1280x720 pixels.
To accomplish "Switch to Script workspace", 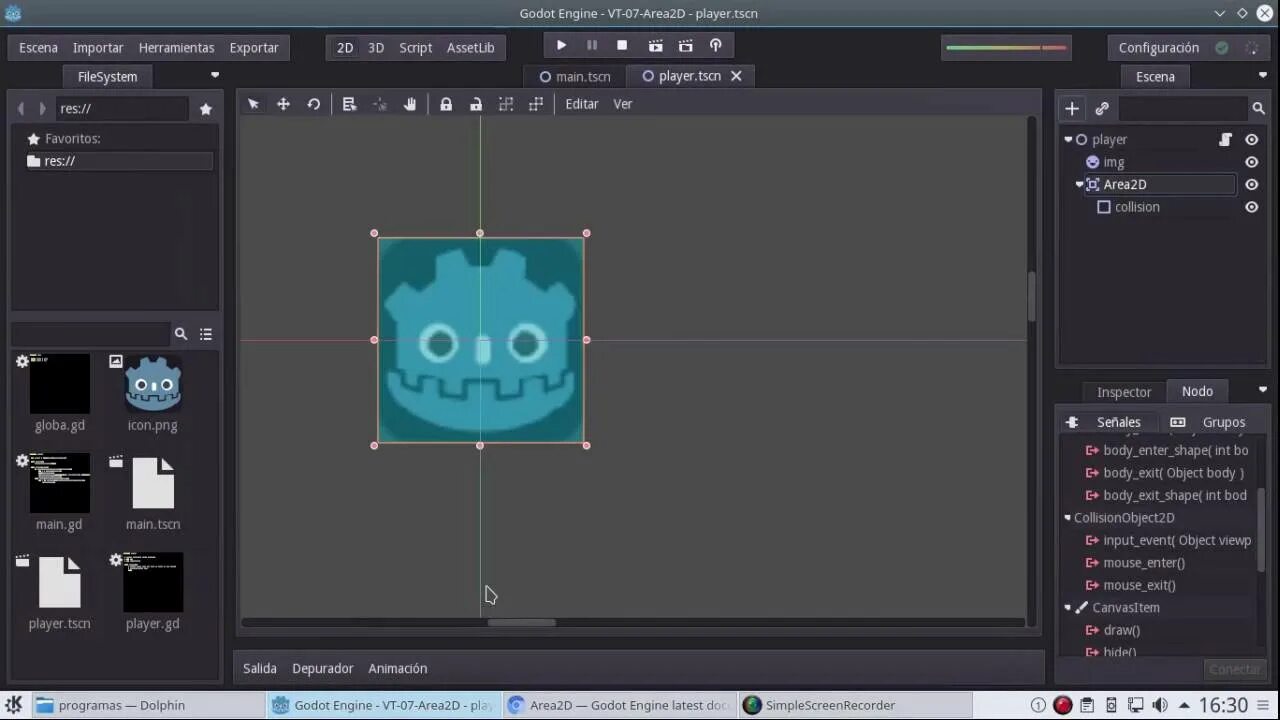I will (415, 48).
